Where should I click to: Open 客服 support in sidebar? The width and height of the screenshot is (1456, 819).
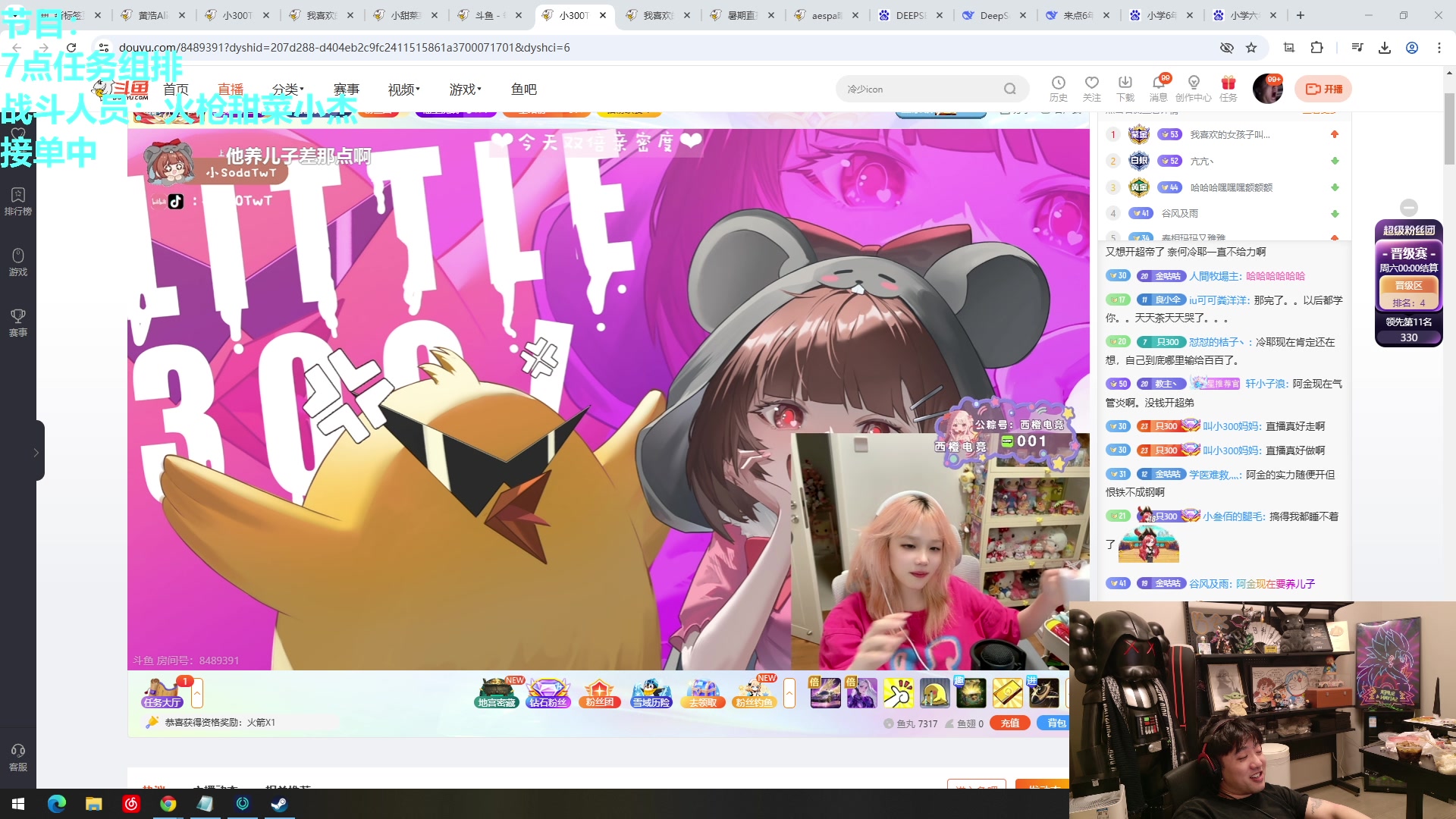18,757
